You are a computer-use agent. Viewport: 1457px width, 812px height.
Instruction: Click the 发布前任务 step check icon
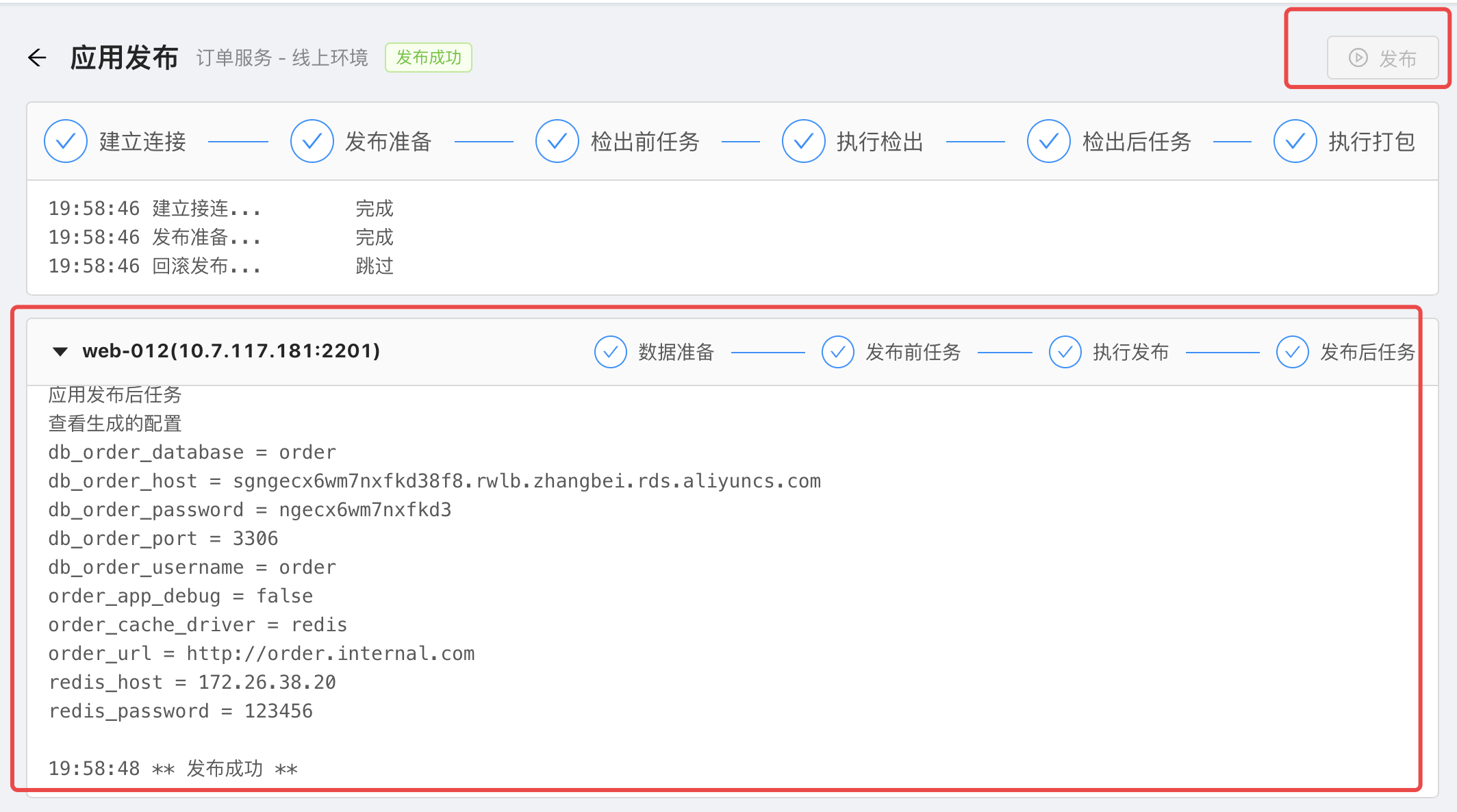838,352
